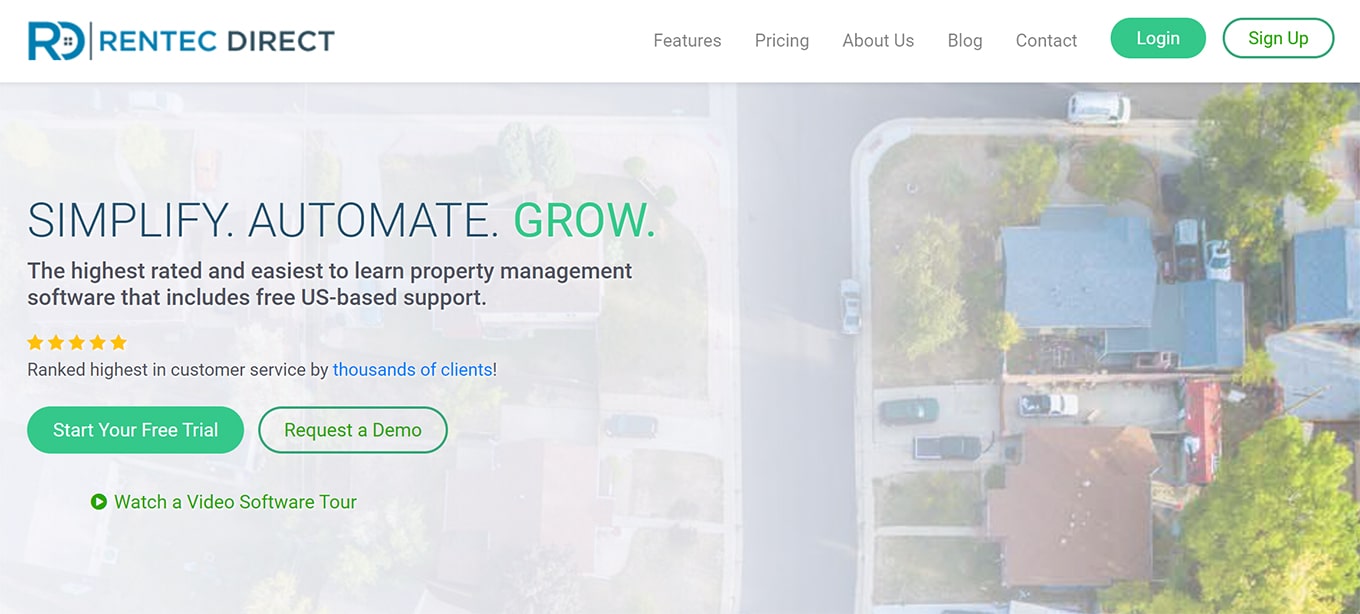Visit the Blog link in navigation
This screenshot has width=1360, height=614.
pyautogui.click(x=965, y=41)
